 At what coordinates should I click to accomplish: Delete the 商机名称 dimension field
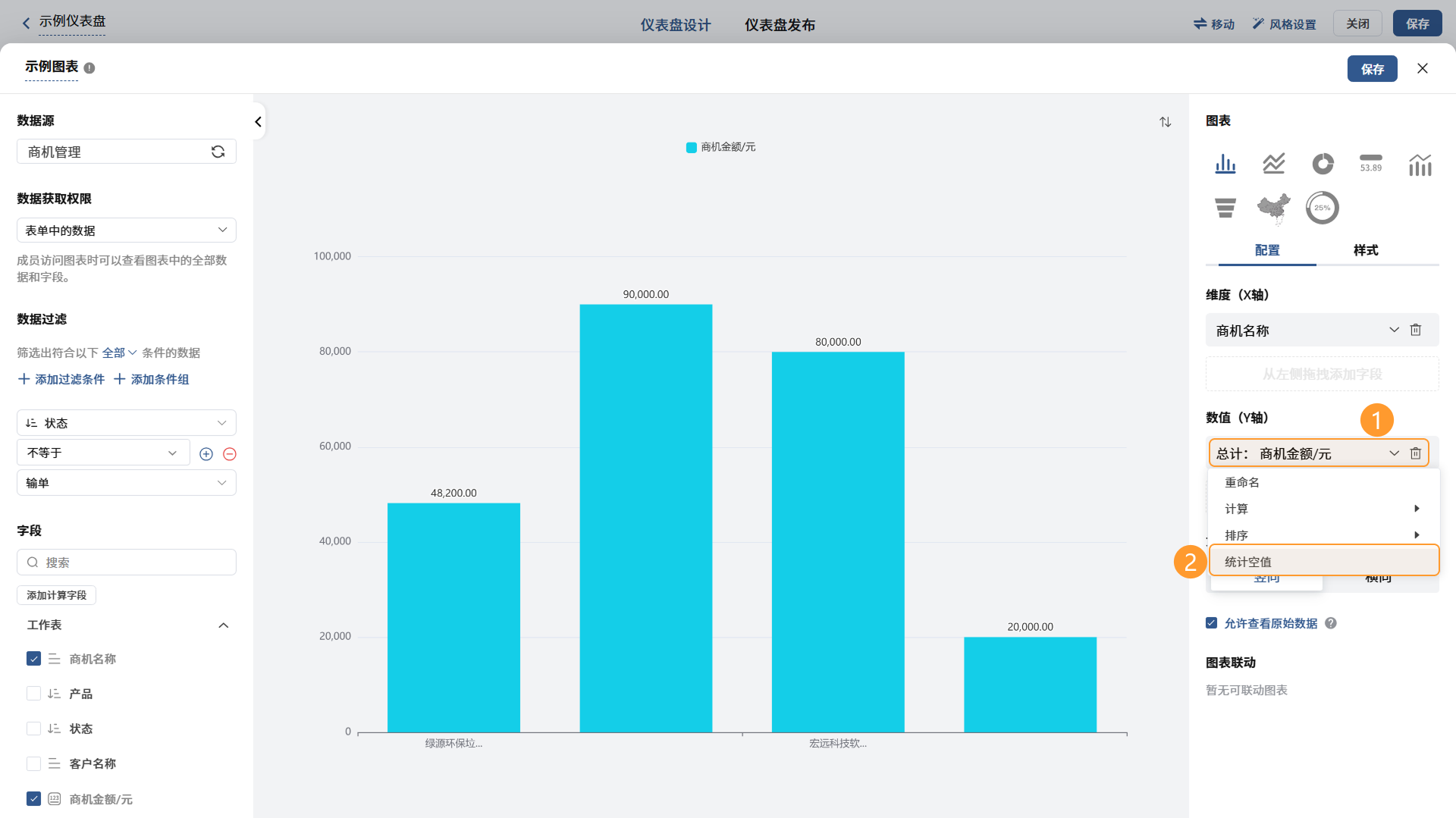1416,330
